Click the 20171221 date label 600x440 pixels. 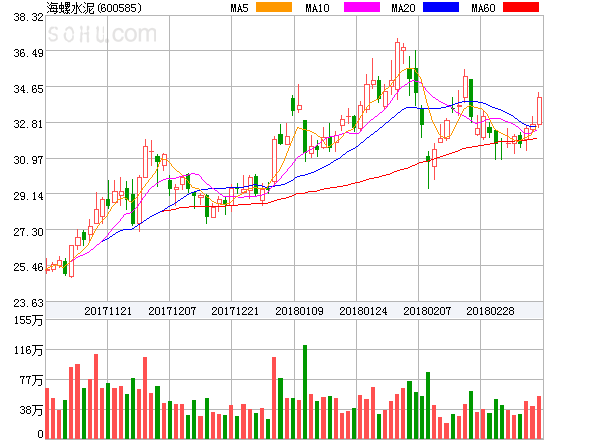click(235, 311)
